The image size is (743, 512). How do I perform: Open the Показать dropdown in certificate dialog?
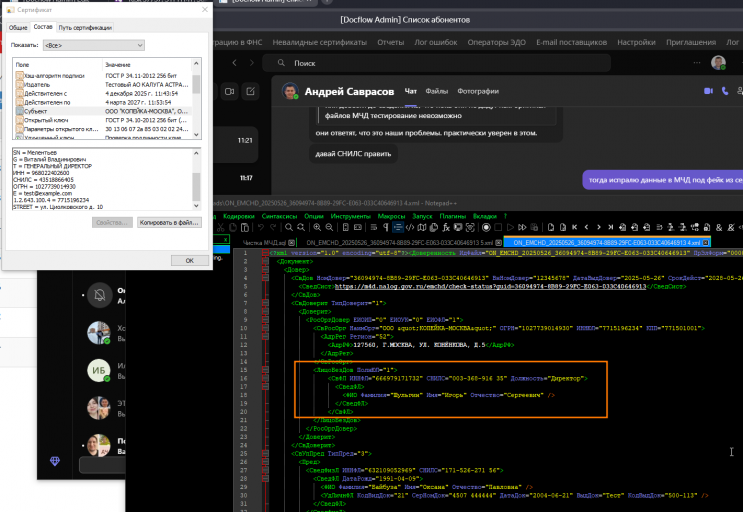pyautogui.click(x=92, y=45)
